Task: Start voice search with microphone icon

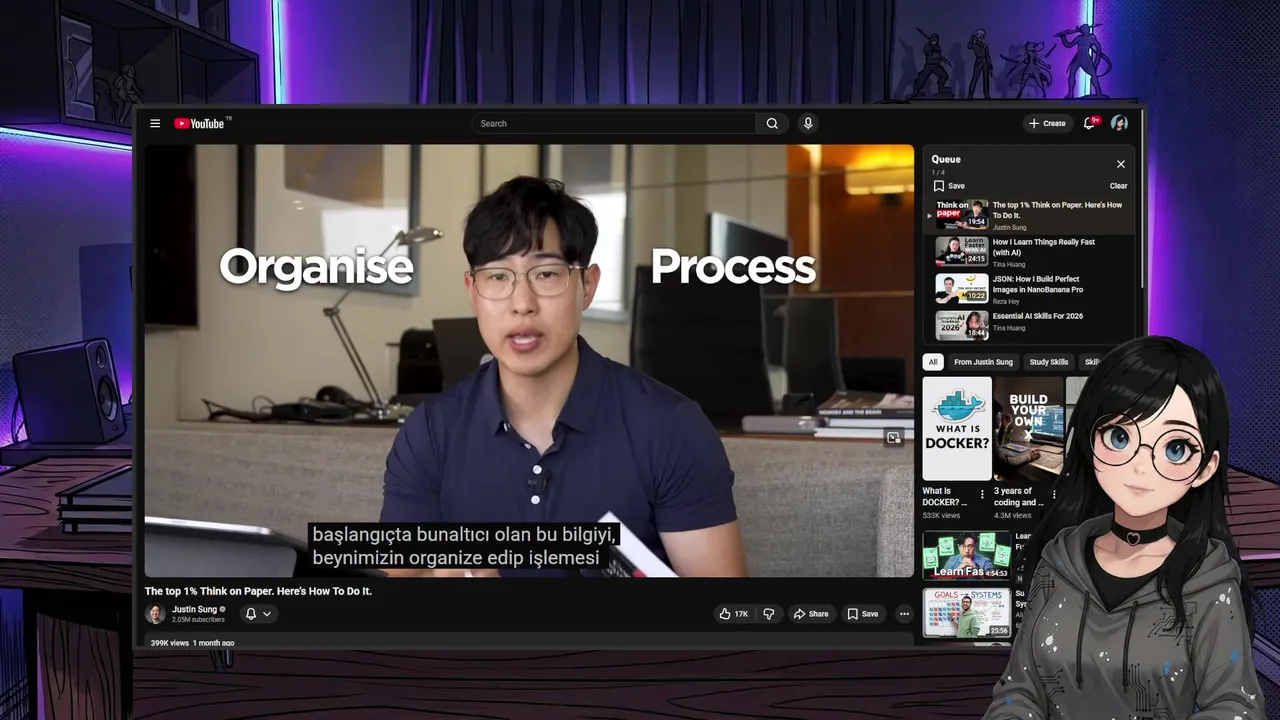Action: [808, 124]
